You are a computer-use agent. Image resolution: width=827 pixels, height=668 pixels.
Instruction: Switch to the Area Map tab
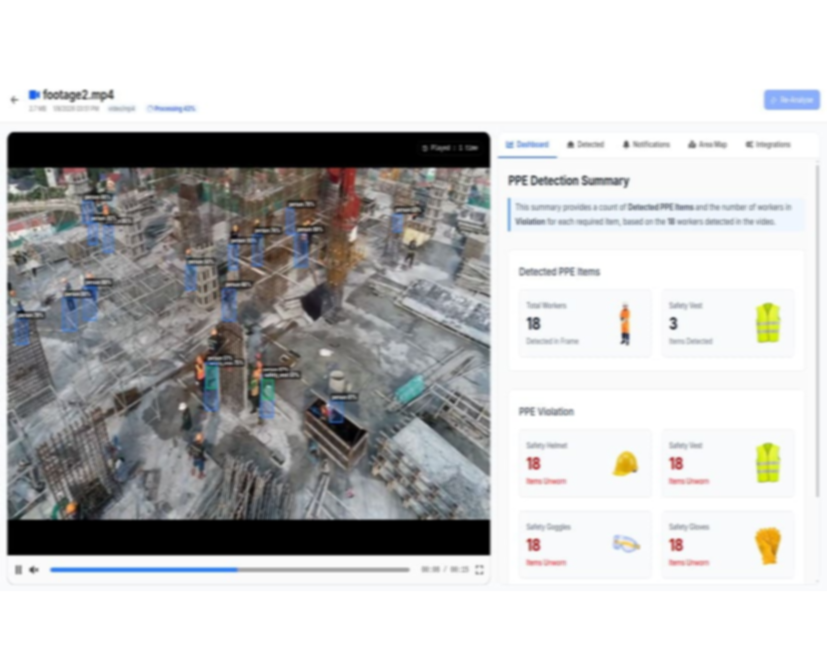[707, 145]
